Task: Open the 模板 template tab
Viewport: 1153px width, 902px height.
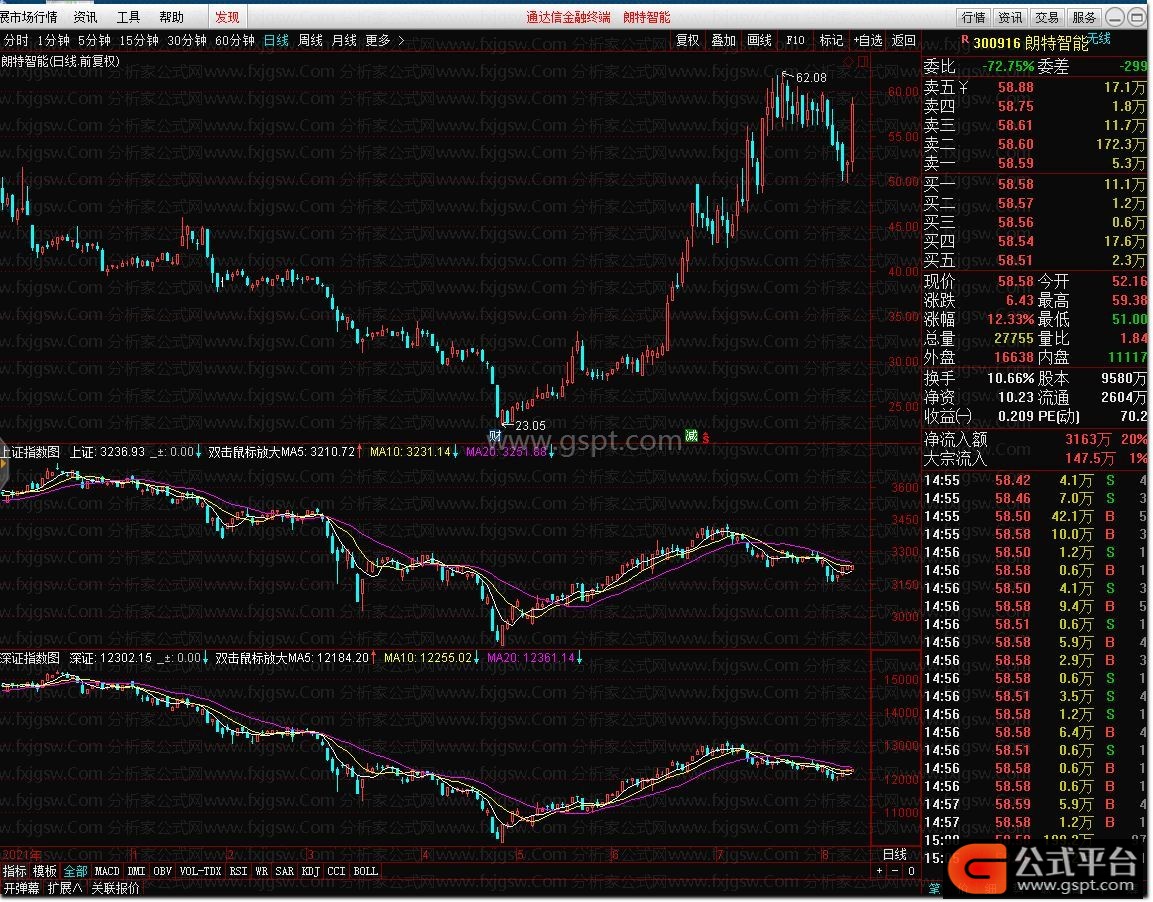Action: [x=45, y=871]
